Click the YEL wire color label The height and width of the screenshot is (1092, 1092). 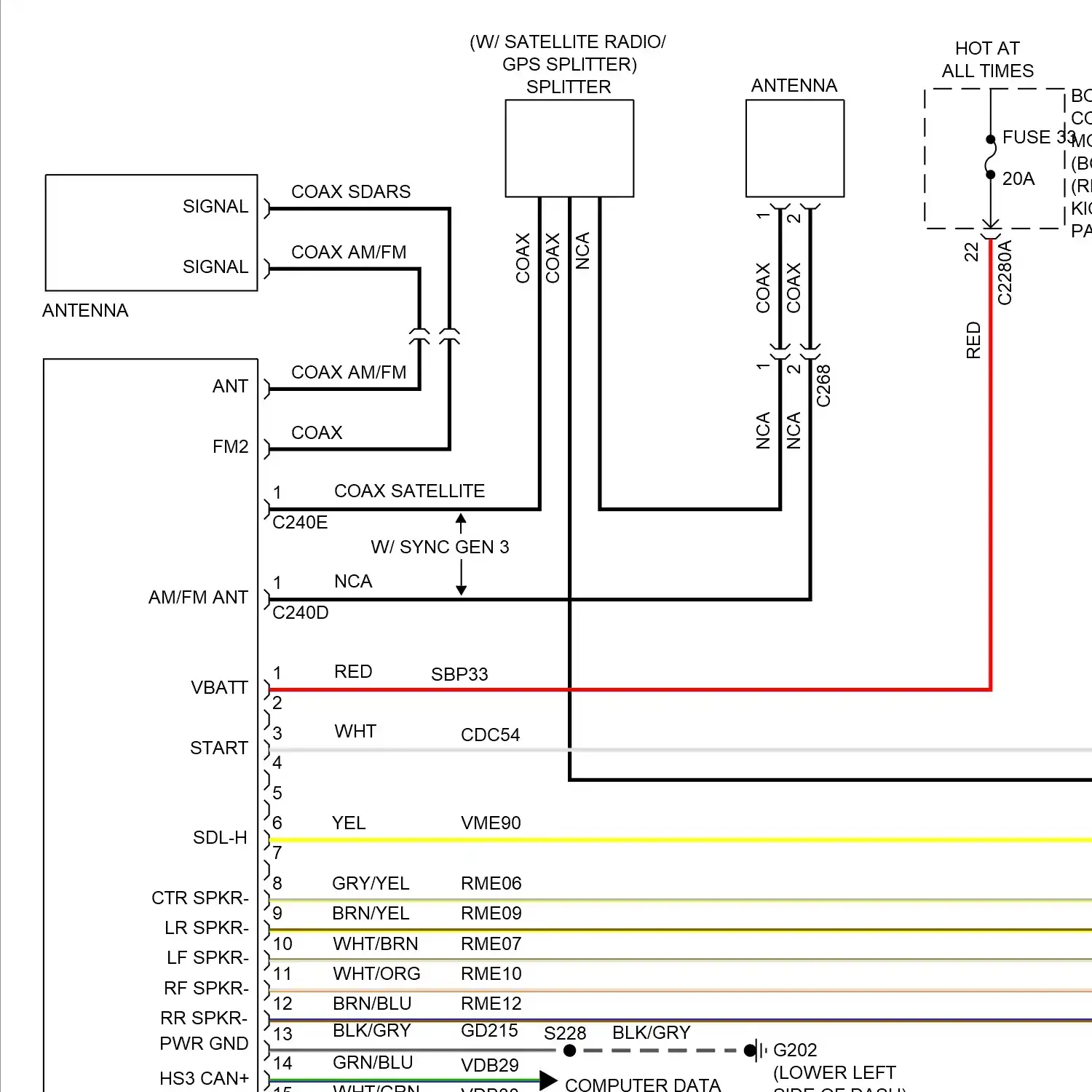click(349, 823)
